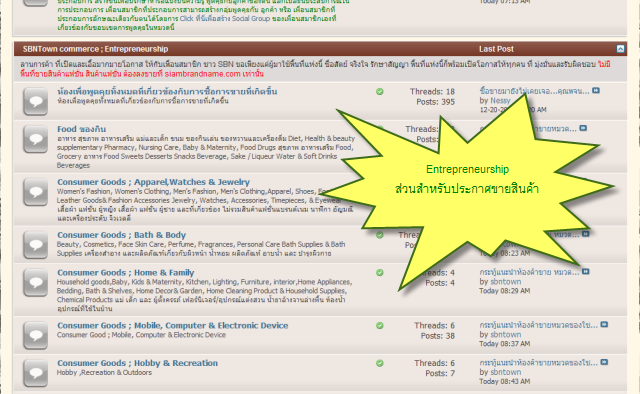This screenshot has height=394, width=640.
Task: Open sbntown profile in Hobby & Recreation row
Action: 506,372
